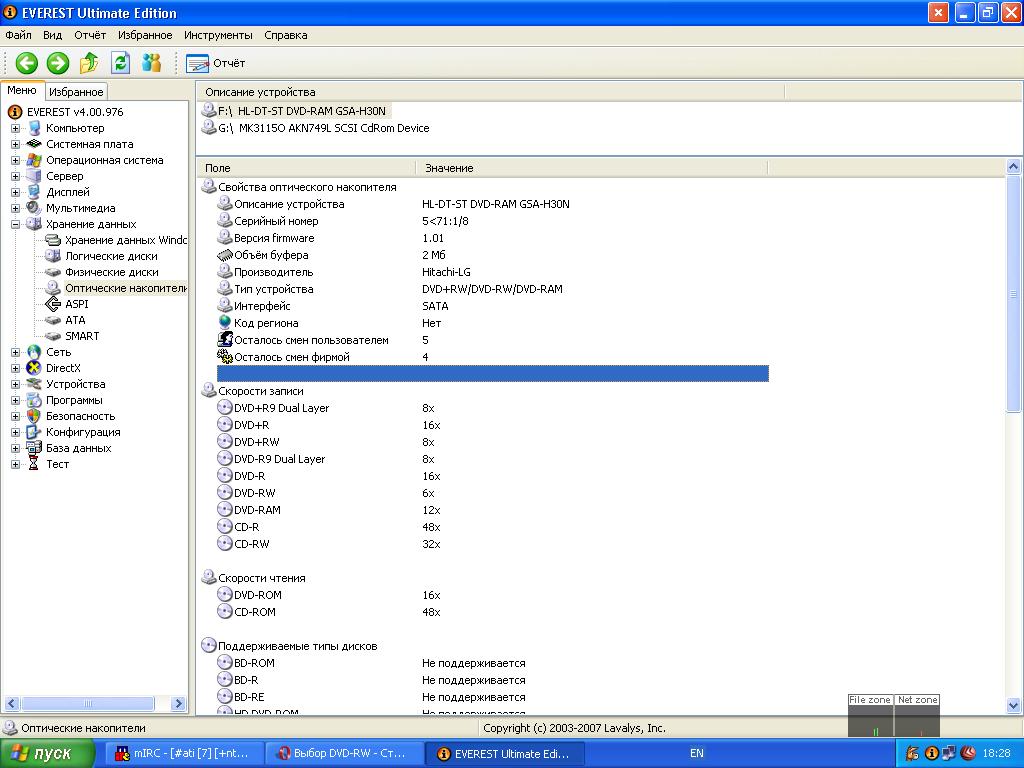Open the Справка menu

tap(286, 35)
